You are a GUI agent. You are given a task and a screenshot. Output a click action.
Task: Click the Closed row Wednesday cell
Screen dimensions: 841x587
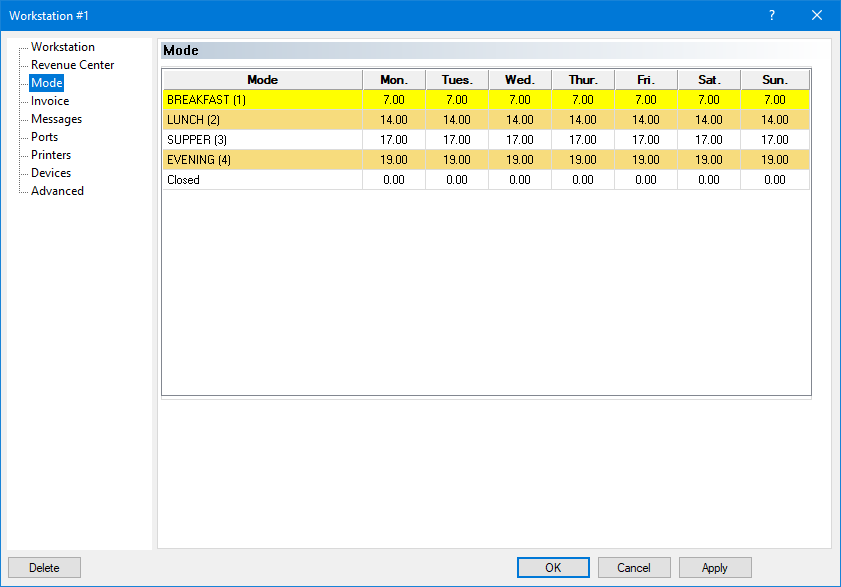[520, 180]
